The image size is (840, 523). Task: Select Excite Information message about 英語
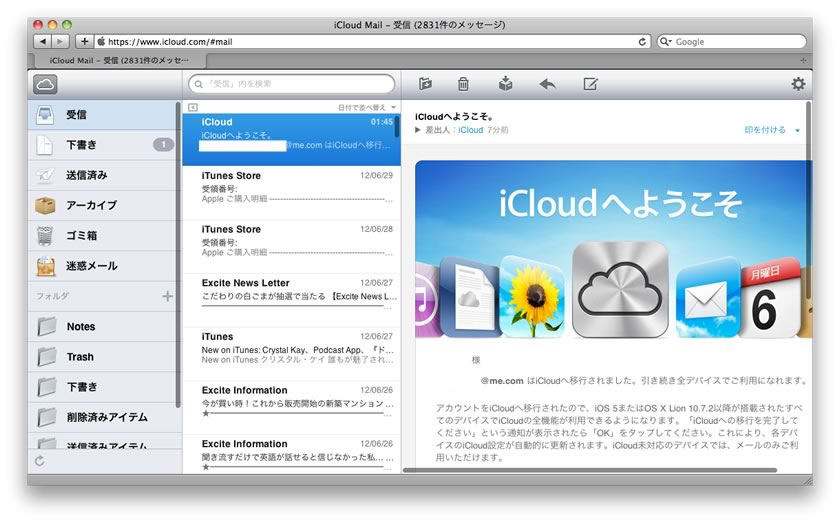pos(291,454)
